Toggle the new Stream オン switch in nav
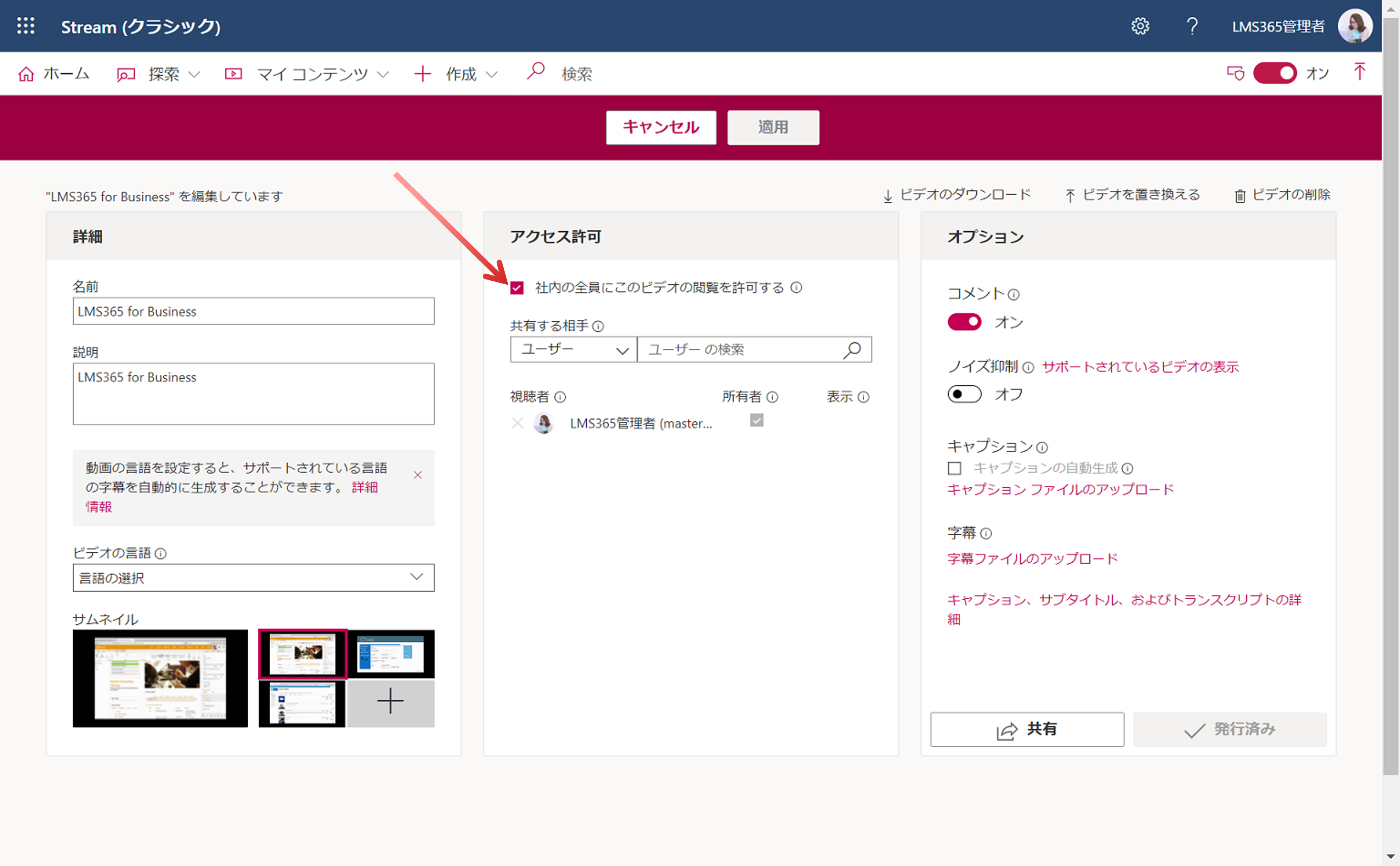Image resolution: width=1400 pixels, height=866 pixels. click(1275, 73)
